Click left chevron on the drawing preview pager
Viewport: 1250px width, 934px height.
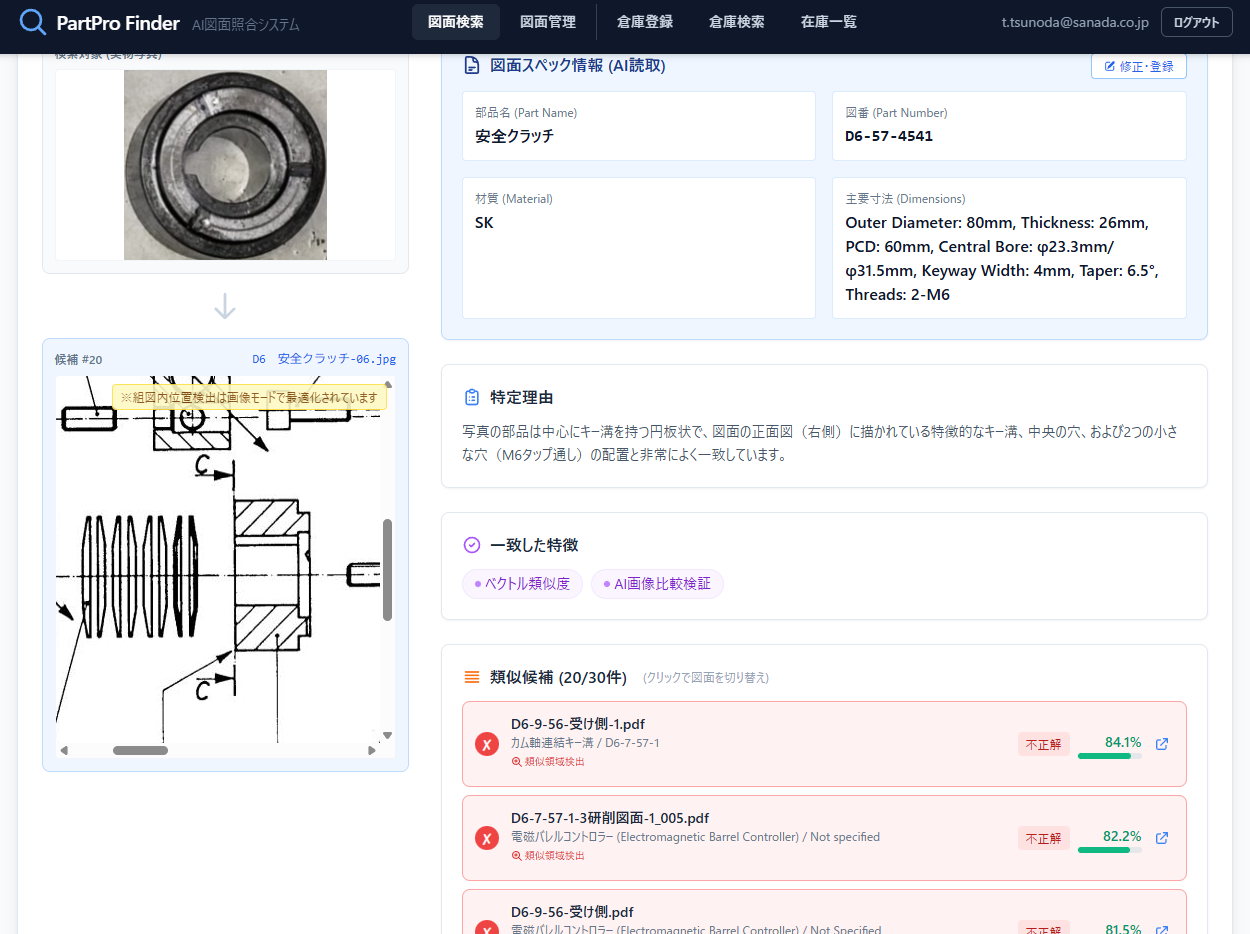click(x=64, y=748)
